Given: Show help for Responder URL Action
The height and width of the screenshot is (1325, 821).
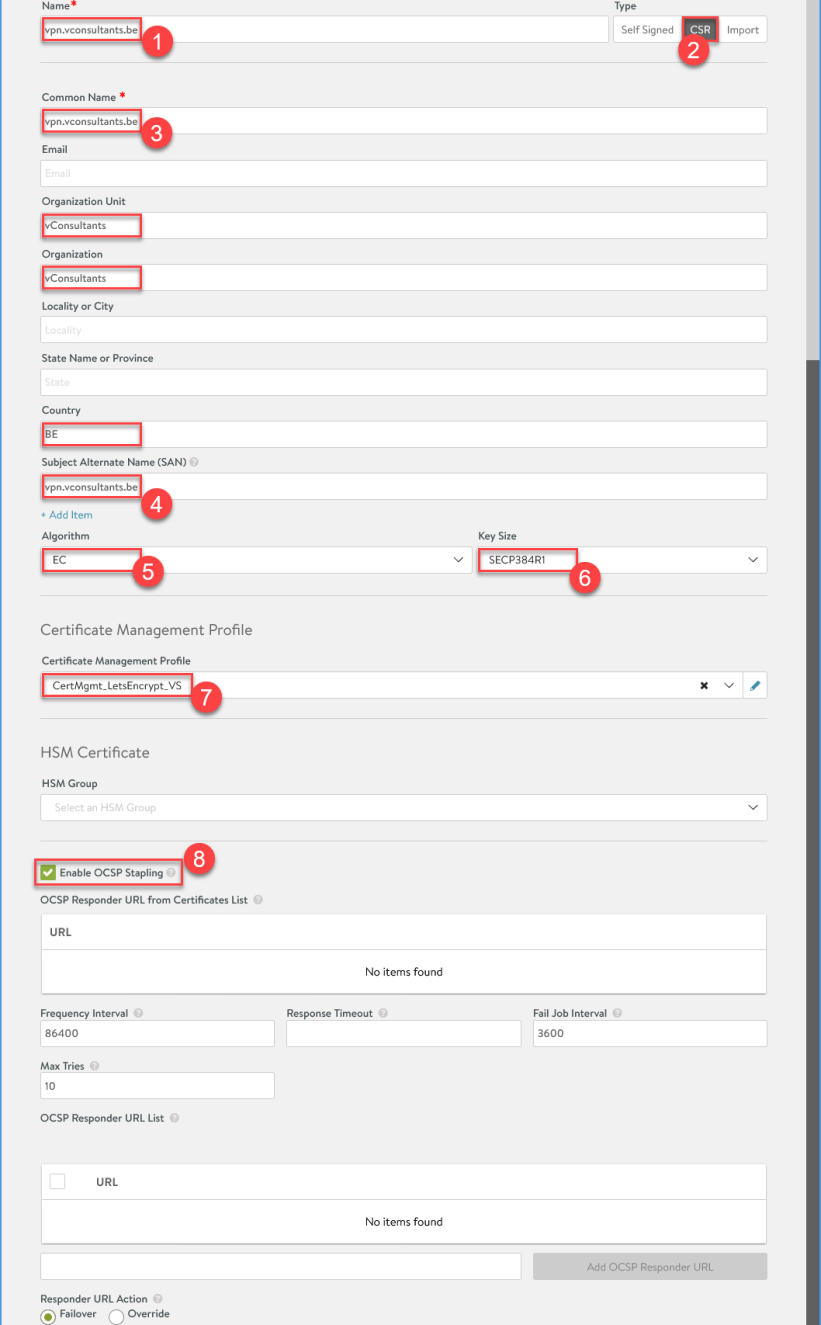Looking at the screenshot, I should click(158, 1299).
